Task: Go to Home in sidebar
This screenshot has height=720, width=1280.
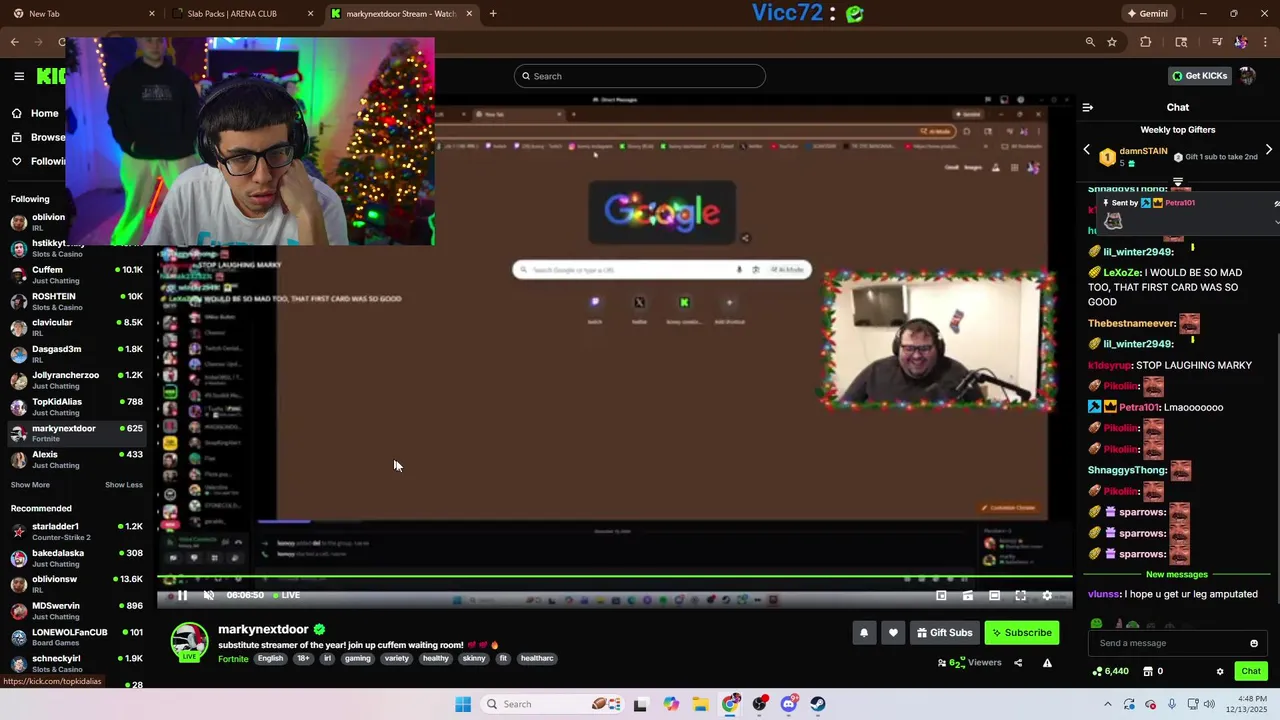Action: pyautogui.click(x=35, y=113)
